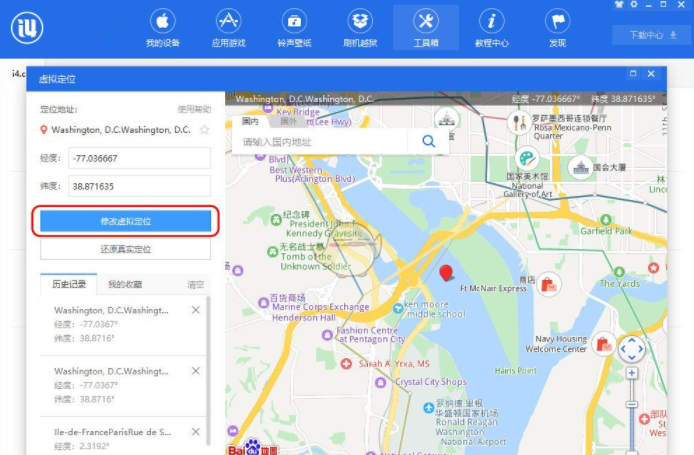Click the map zoom level slider handle
This screenshot has height=455, width=694.
click(x=632, y=405)
